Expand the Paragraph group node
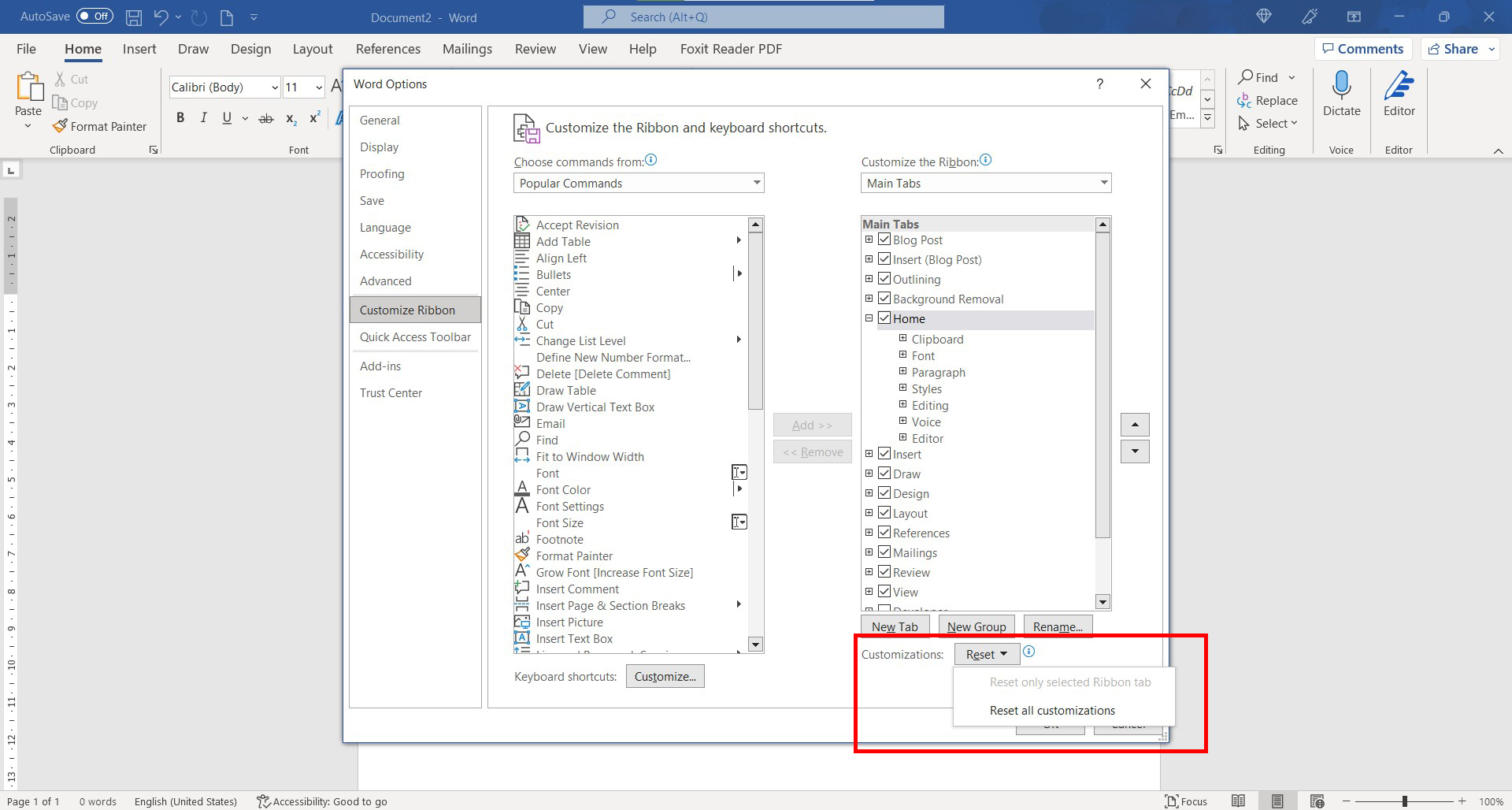 903,371
